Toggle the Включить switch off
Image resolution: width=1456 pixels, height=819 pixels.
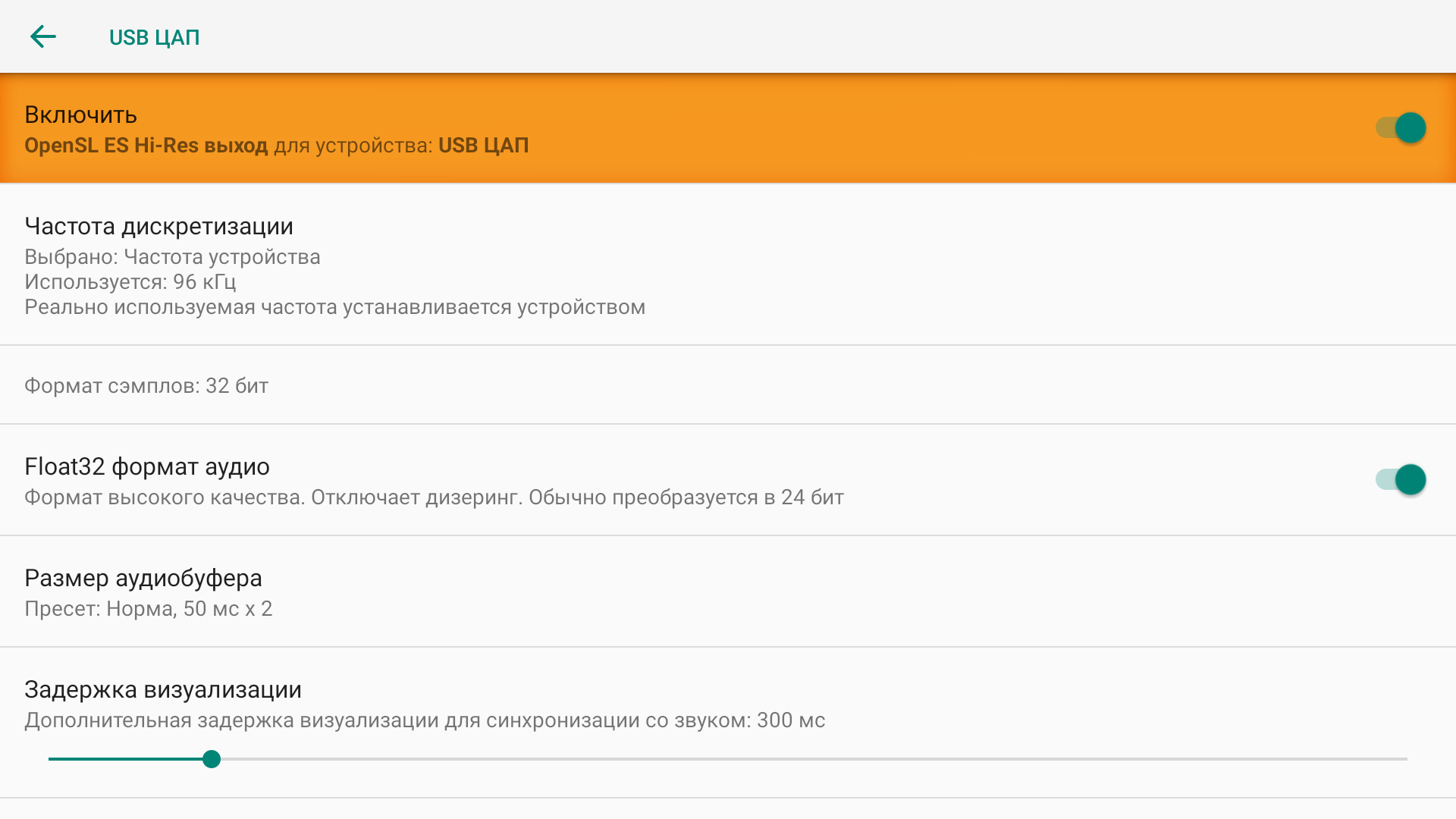pyautogui.click(x=1400, y=128)
